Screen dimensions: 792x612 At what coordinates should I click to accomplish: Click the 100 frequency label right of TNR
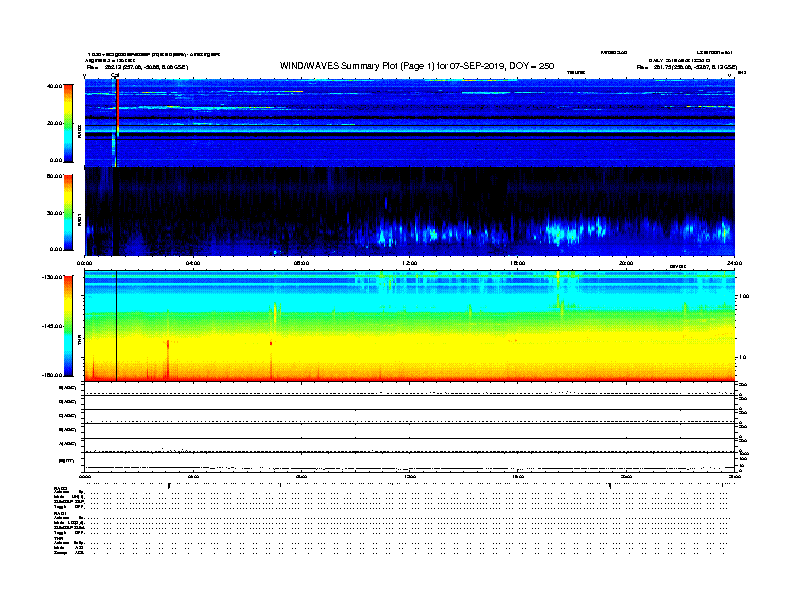pos(744,296)
